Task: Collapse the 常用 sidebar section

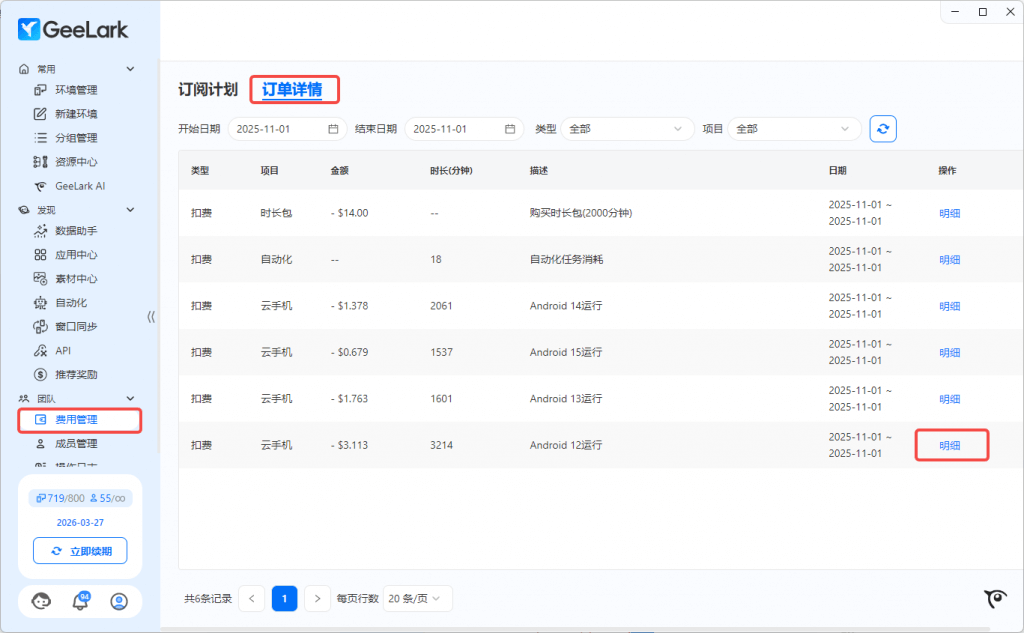Action: pos(130,69)
